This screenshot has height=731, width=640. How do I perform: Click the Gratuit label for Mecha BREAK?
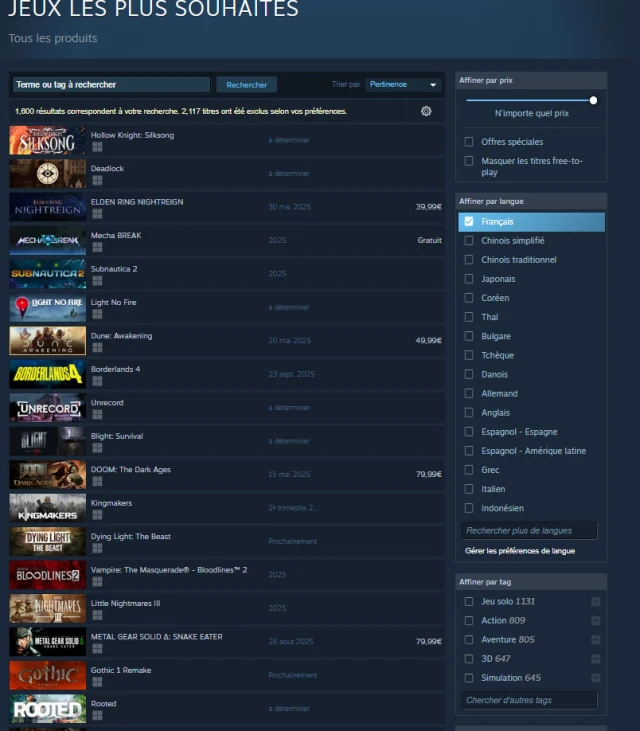[429, 241]
